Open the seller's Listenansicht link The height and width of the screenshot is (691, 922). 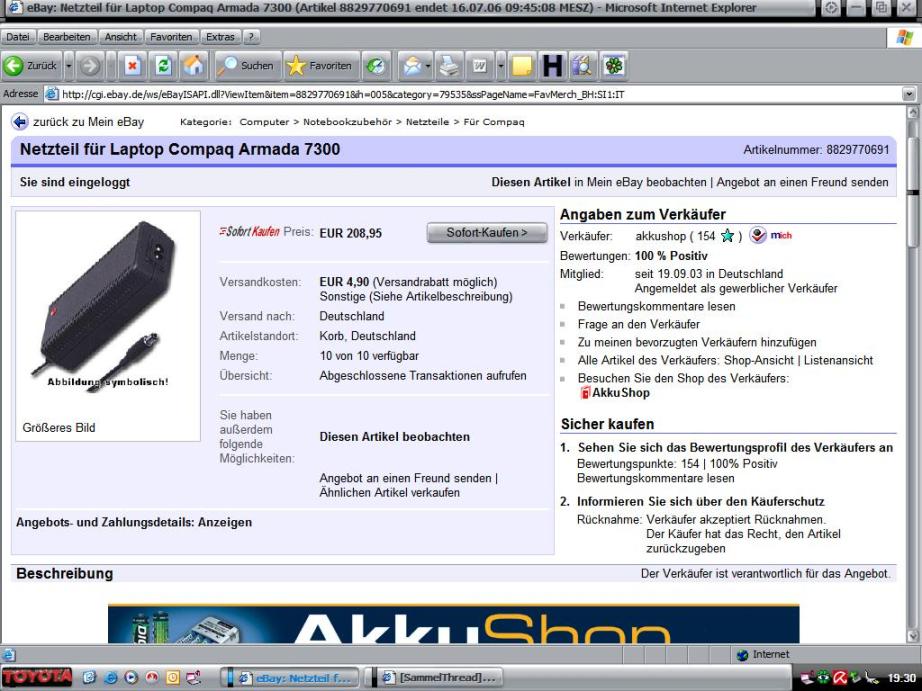click(839, 360)
